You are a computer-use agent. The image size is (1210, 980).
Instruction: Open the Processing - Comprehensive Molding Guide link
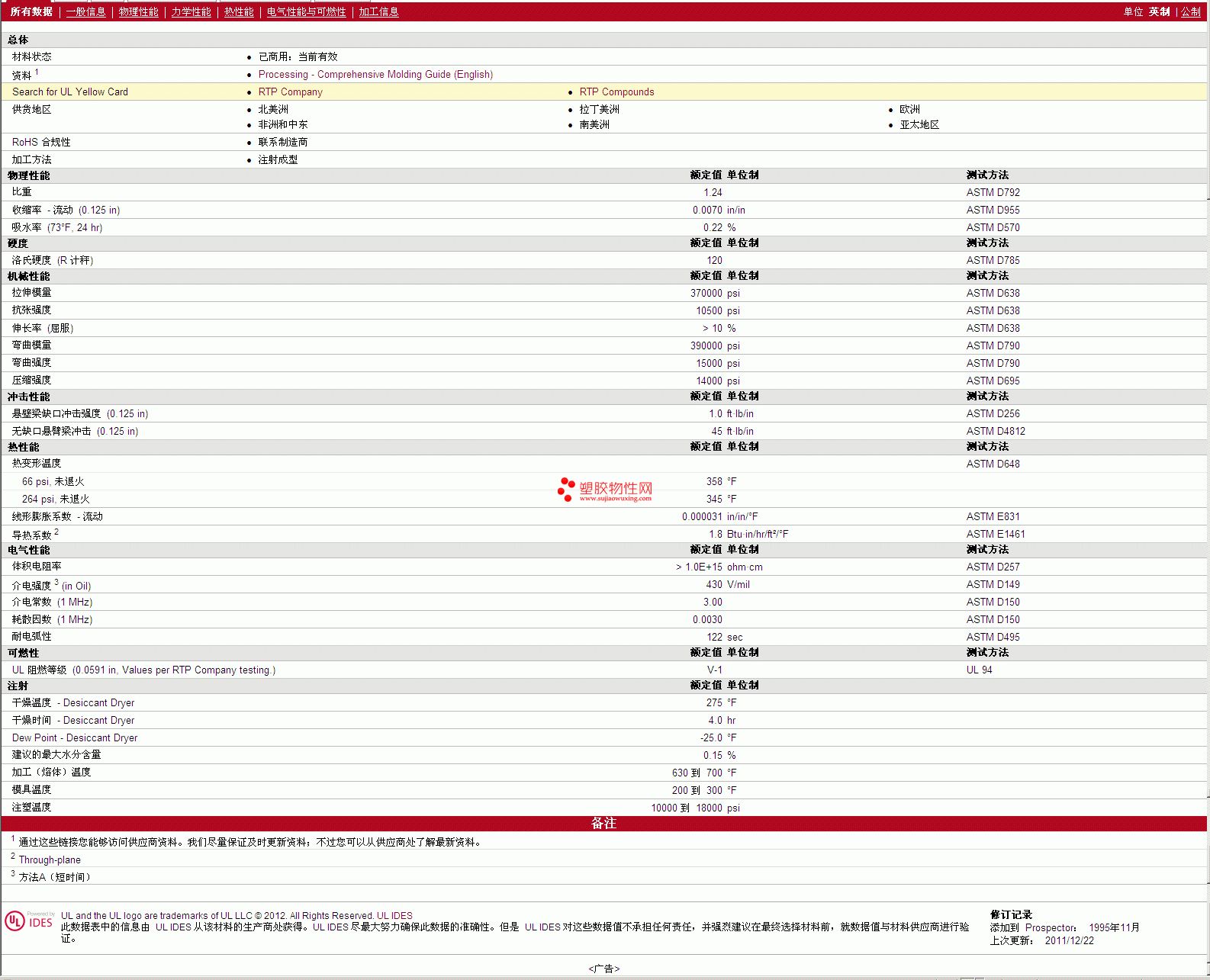(375, 75)
